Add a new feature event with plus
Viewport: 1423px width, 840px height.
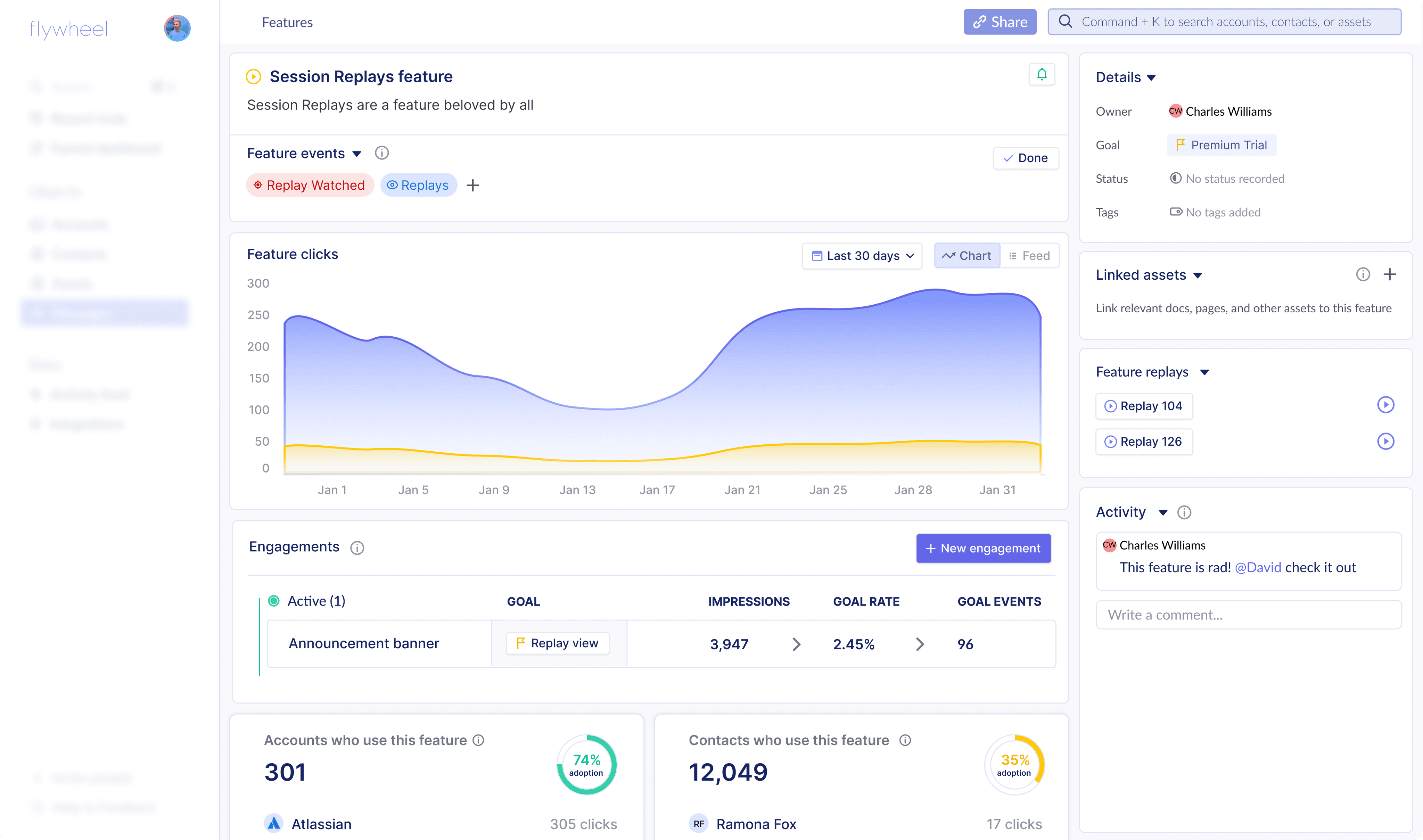click(x=472, y=185)
